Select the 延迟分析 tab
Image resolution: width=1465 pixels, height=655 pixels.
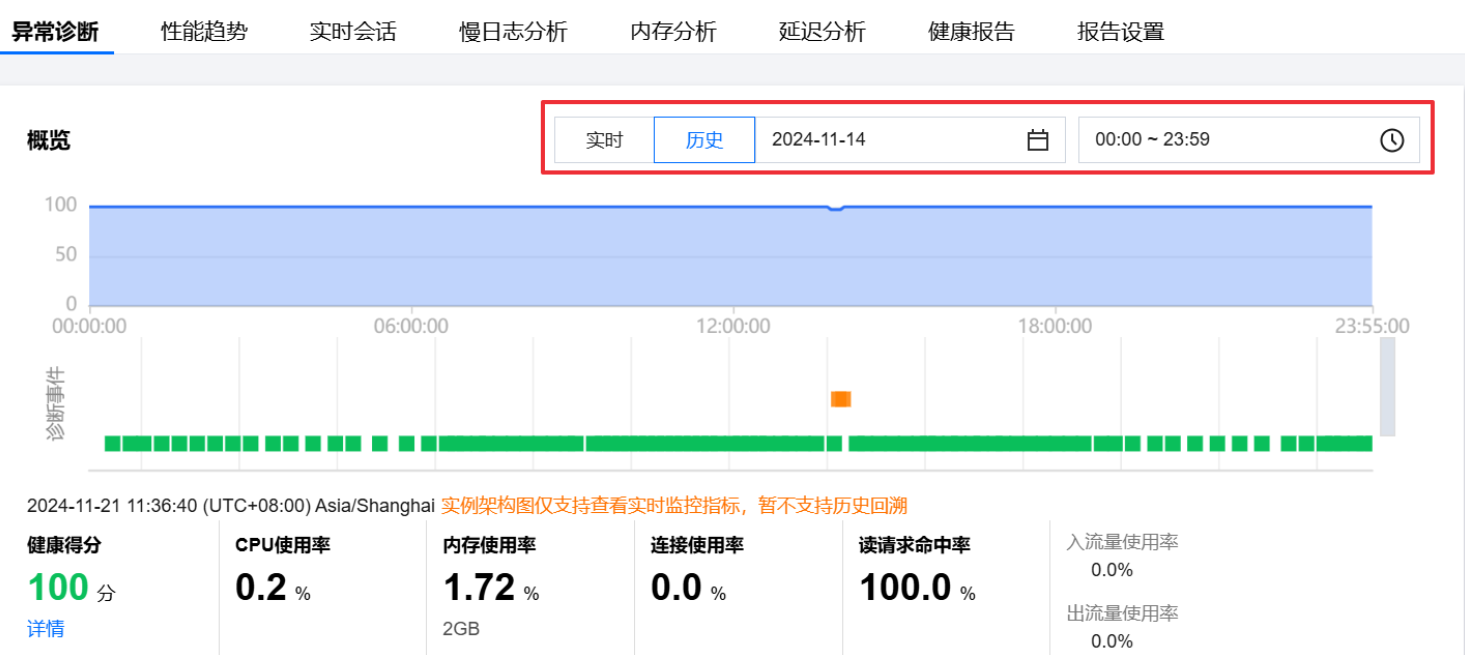coord(822,32)
